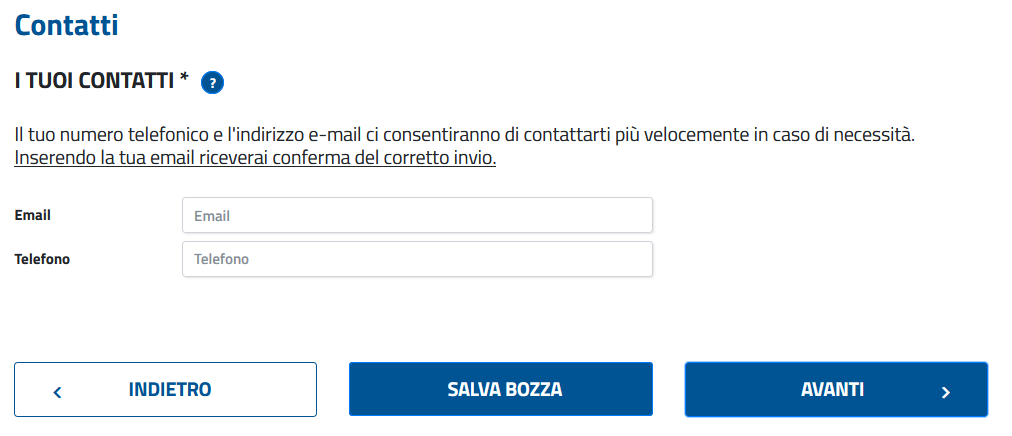Save draft with SALVA BOZZA button
This screenshot has width=1012, height=436.
pos(501,390)
